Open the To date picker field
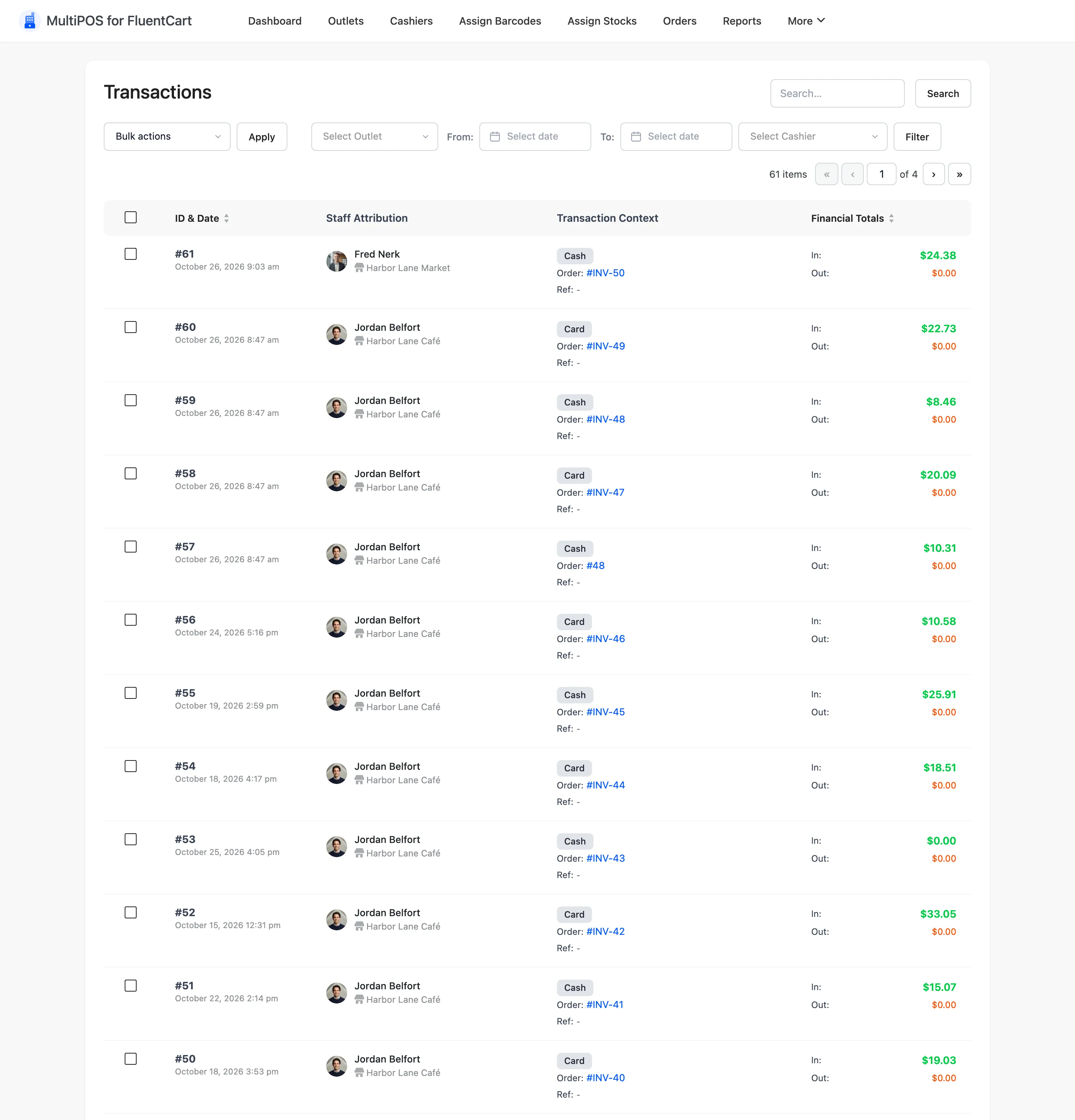 click(676, 137)
